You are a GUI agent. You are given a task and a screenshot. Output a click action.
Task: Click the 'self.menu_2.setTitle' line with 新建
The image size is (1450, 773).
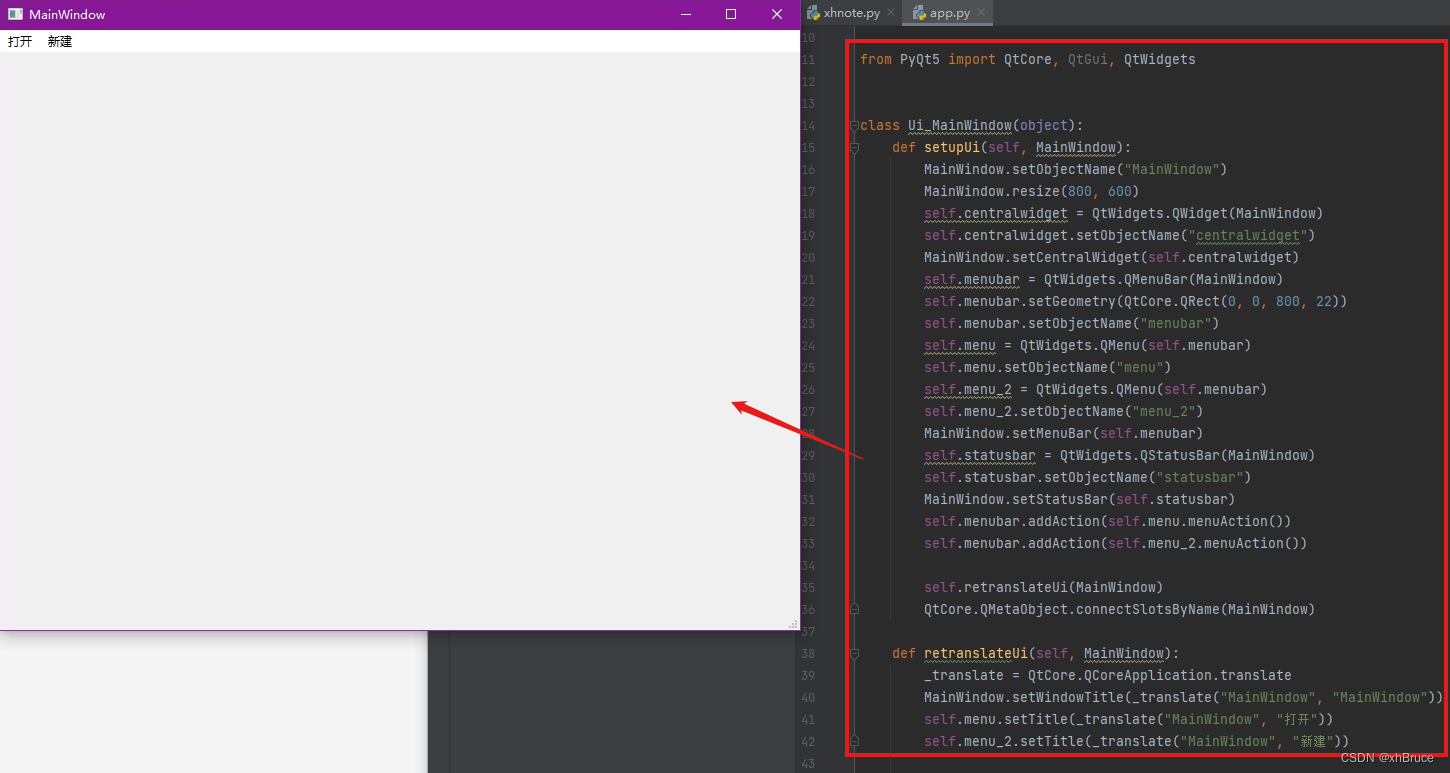click(1137, 741)
